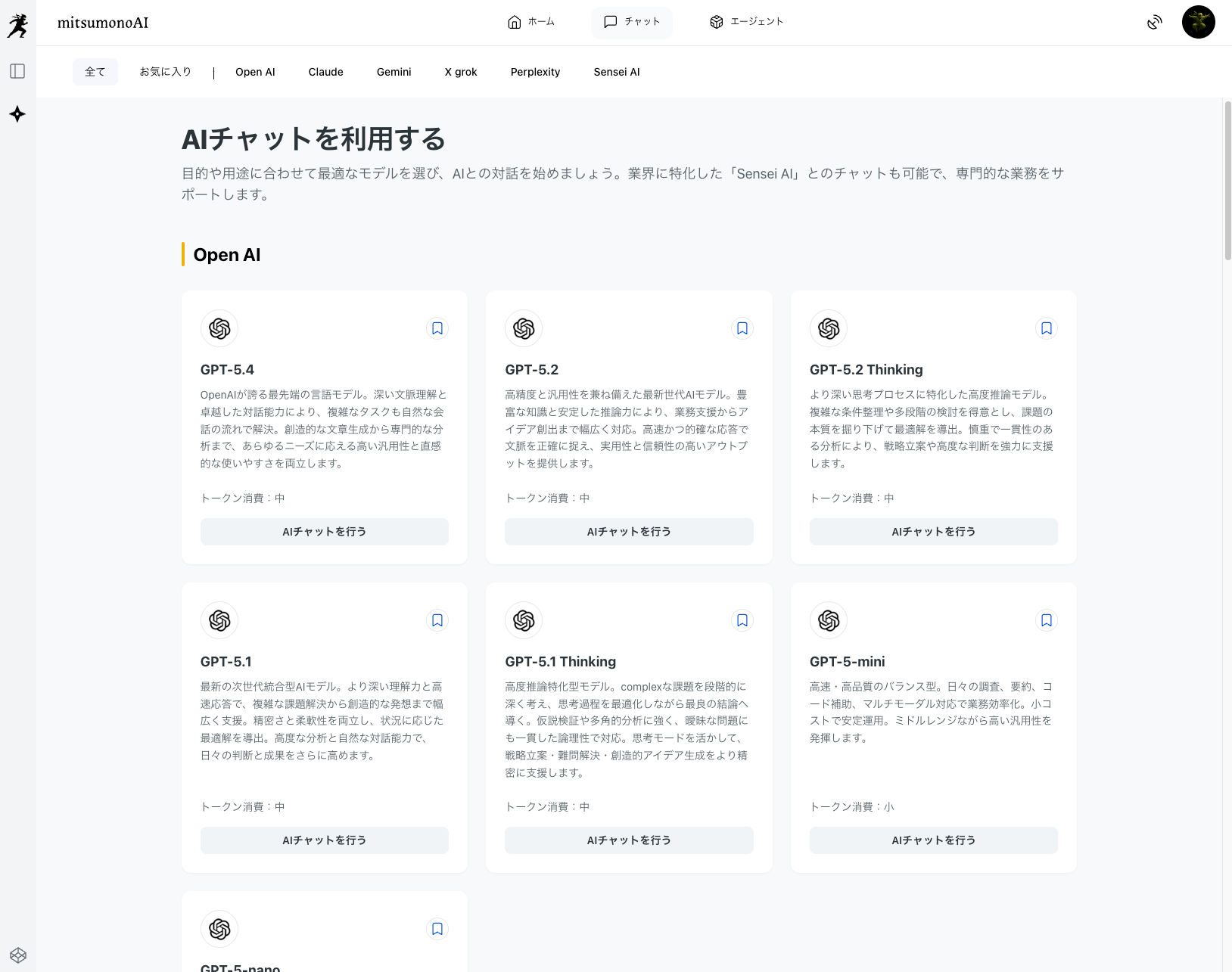This screenshot has width=1232, height=972.
Task: Click the four-point sparkle icon in sidebar
Action: coord(17,114)
